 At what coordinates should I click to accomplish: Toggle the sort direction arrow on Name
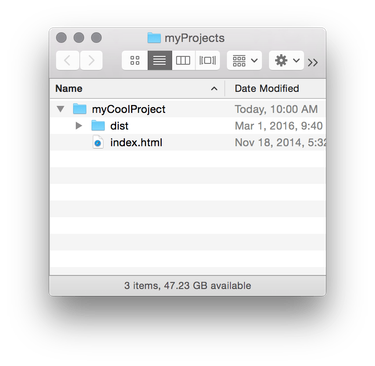pos(214,89)
